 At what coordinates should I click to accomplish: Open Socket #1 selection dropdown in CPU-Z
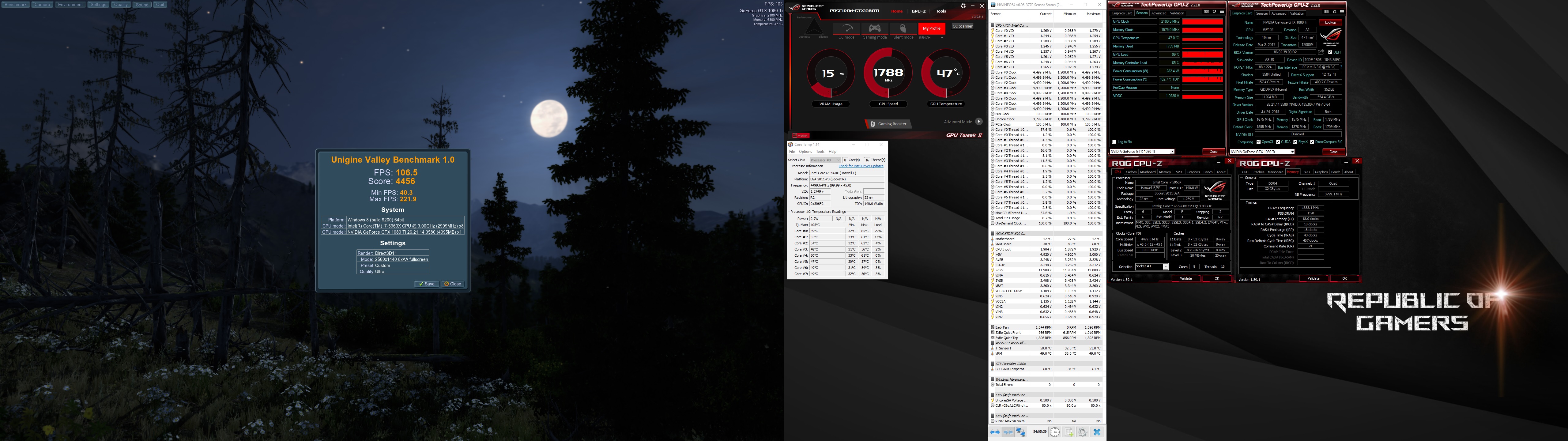click(1166, 267)
